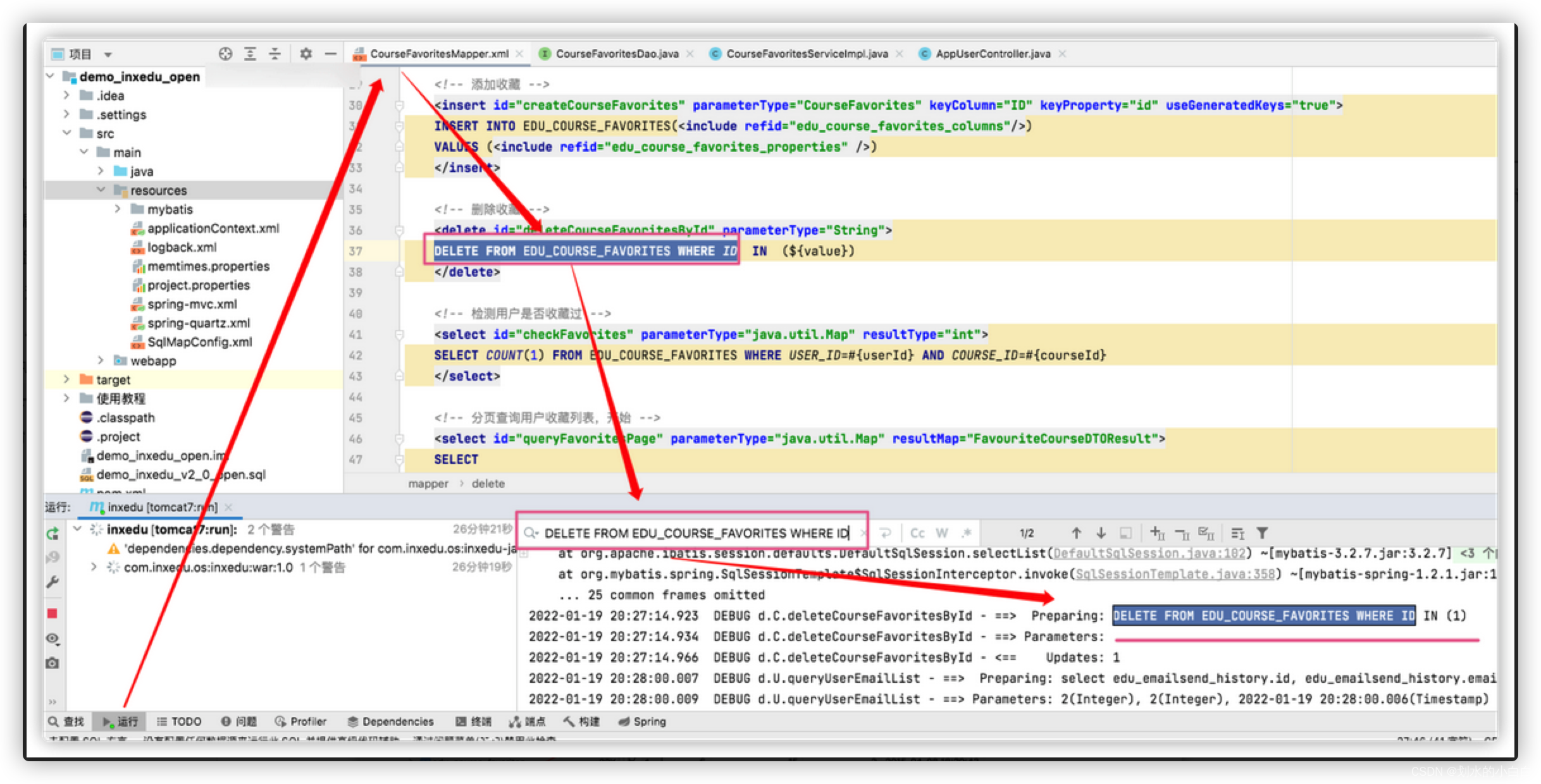The image size is (1541, 784).
Task: Open the TODO tool window tab
Action: point(179,721)
